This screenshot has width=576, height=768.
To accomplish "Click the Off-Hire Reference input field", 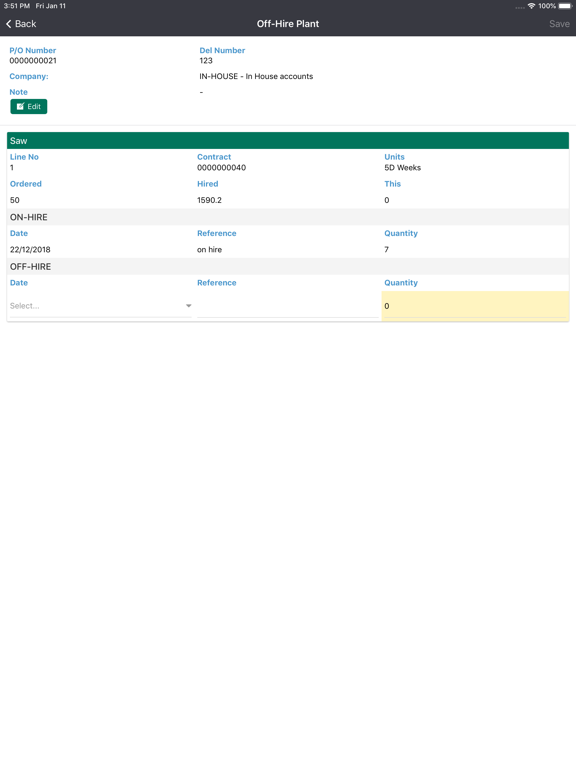I will pos(288,306).
